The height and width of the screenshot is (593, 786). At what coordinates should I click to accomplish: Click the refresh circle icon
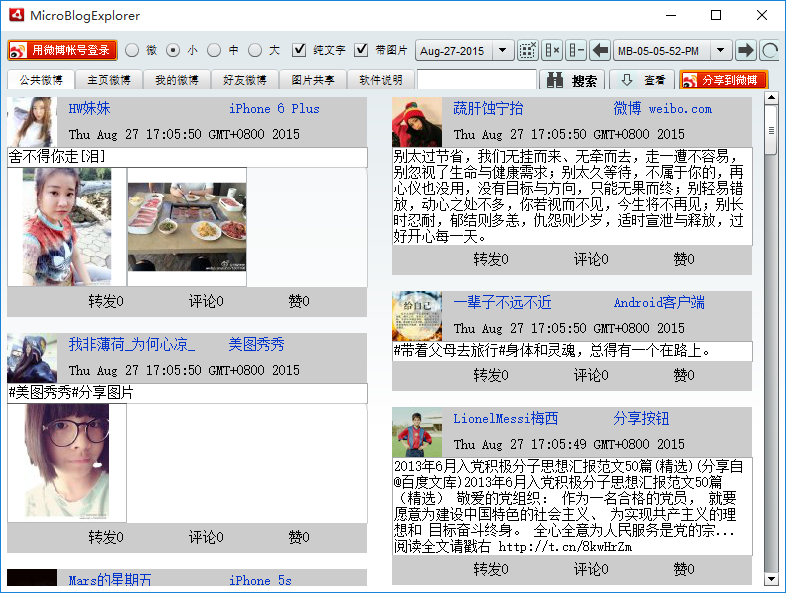click(x=769, y=51)
